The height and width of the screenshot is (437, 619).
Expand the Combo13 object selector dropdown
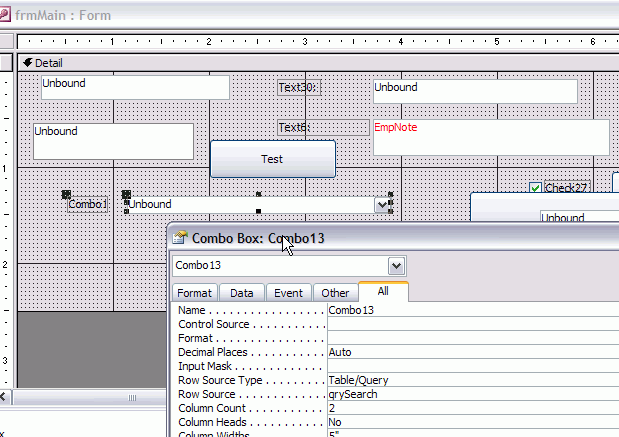[397, 266]
